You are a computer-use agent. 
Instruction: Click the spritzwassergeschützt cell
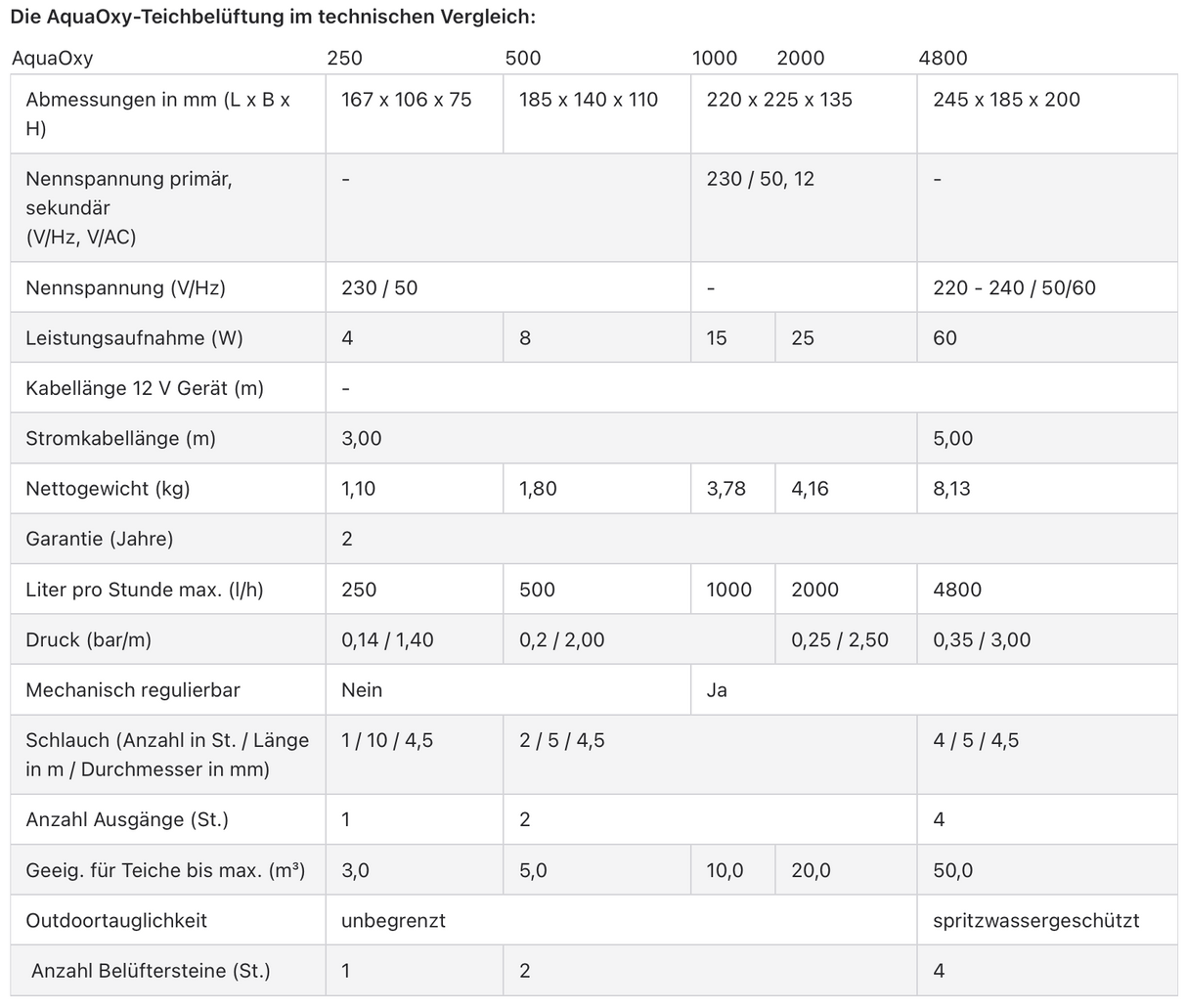(1035, 920)
